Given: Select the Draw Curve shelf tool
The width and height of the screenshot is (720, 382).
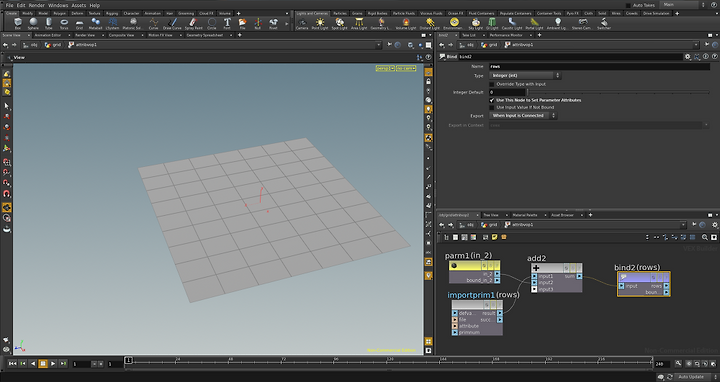Looking at the screenshot, I should [x=172, y=23].
